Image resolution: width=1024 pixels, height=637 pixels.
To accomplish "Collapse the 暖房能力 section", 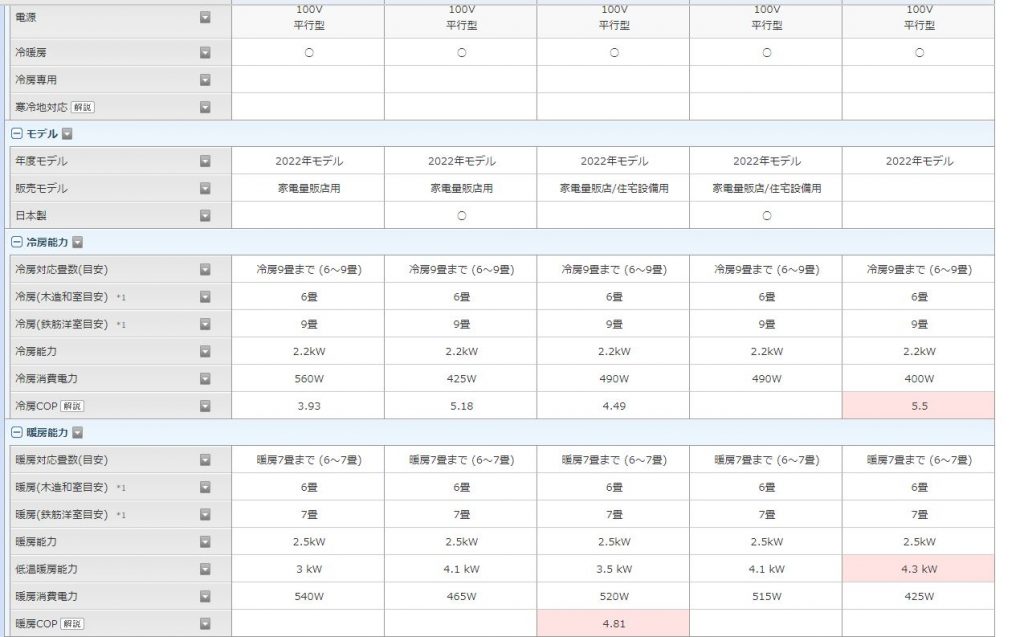I will pyautogui.click(x=16, y=433).
